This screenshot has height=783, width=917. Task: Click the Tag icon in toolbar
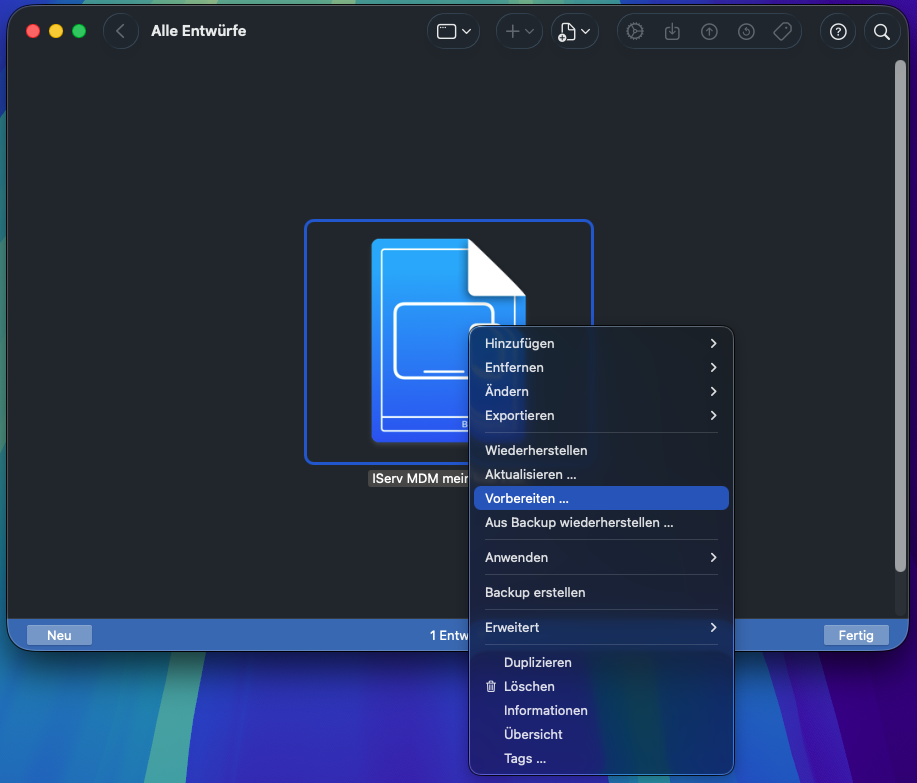coord(782,31)
